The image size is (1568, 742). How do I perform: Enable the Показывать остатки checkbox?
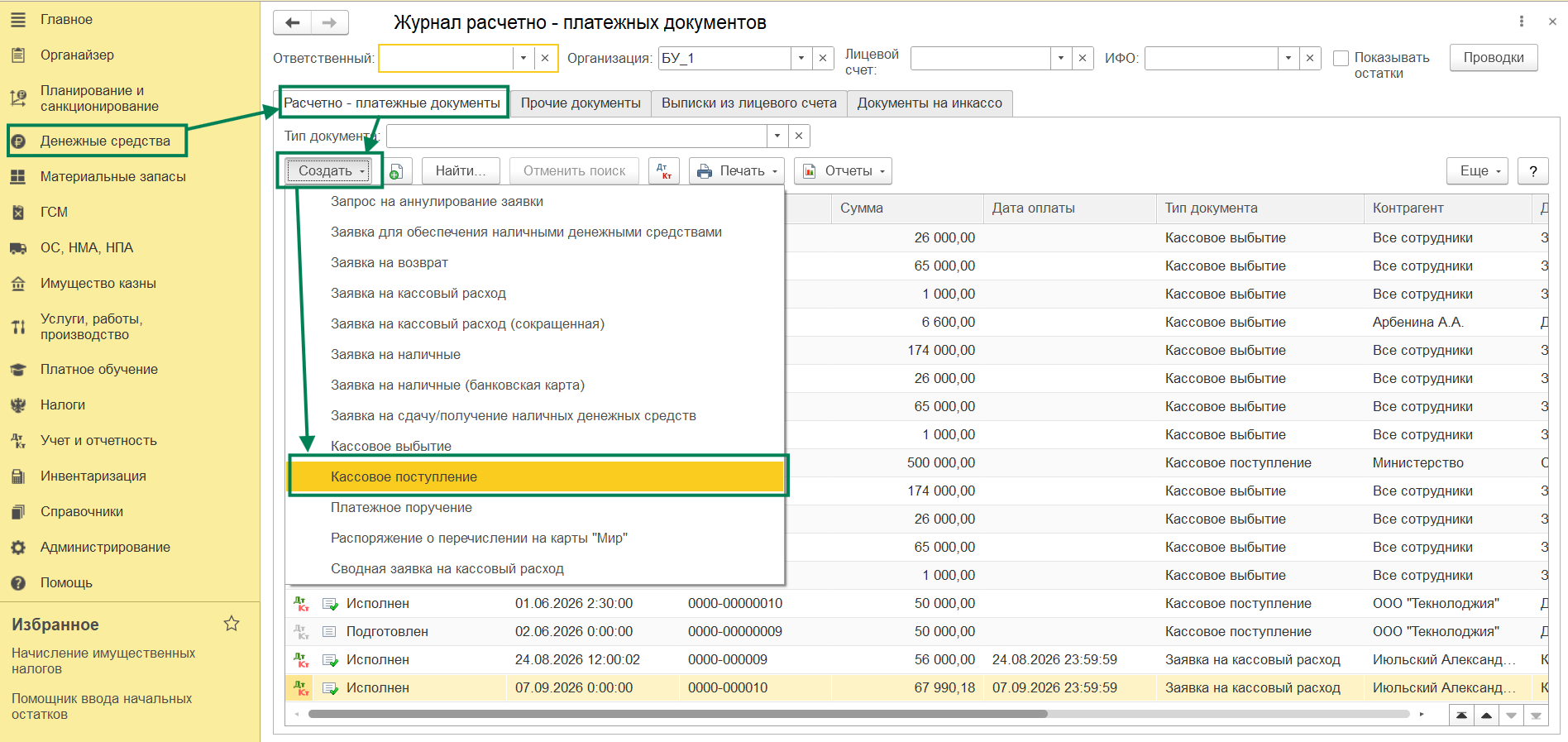(1341, 58)
